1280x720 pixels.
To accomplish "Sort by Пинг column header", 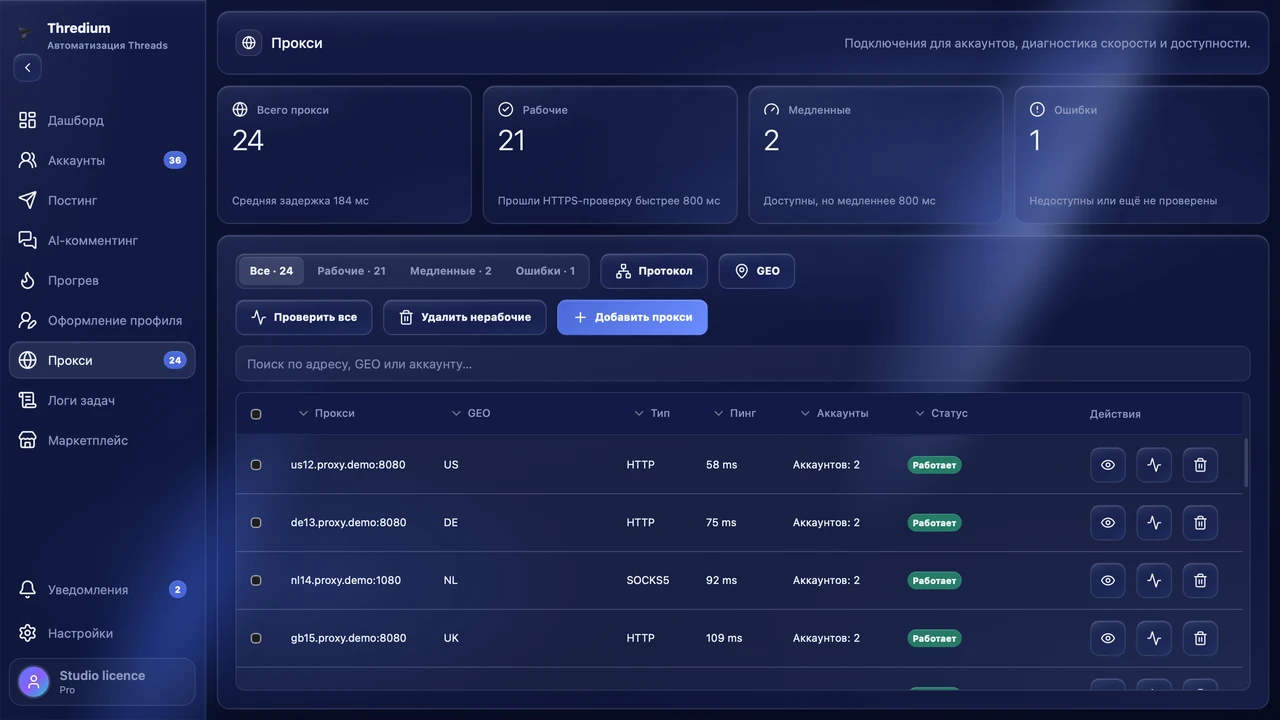I will click(735, 413).
